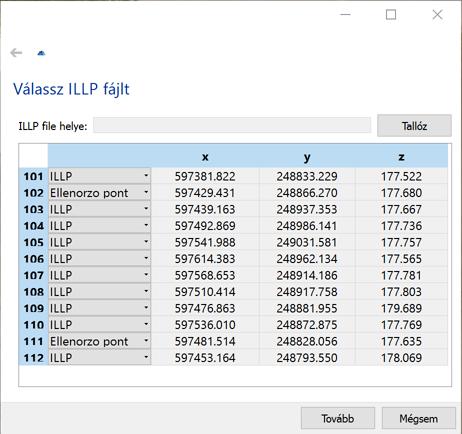This screenshot has height=434, width=462.
Task: Click the small blue app icon beside back arrow
Action: [41, 53]
